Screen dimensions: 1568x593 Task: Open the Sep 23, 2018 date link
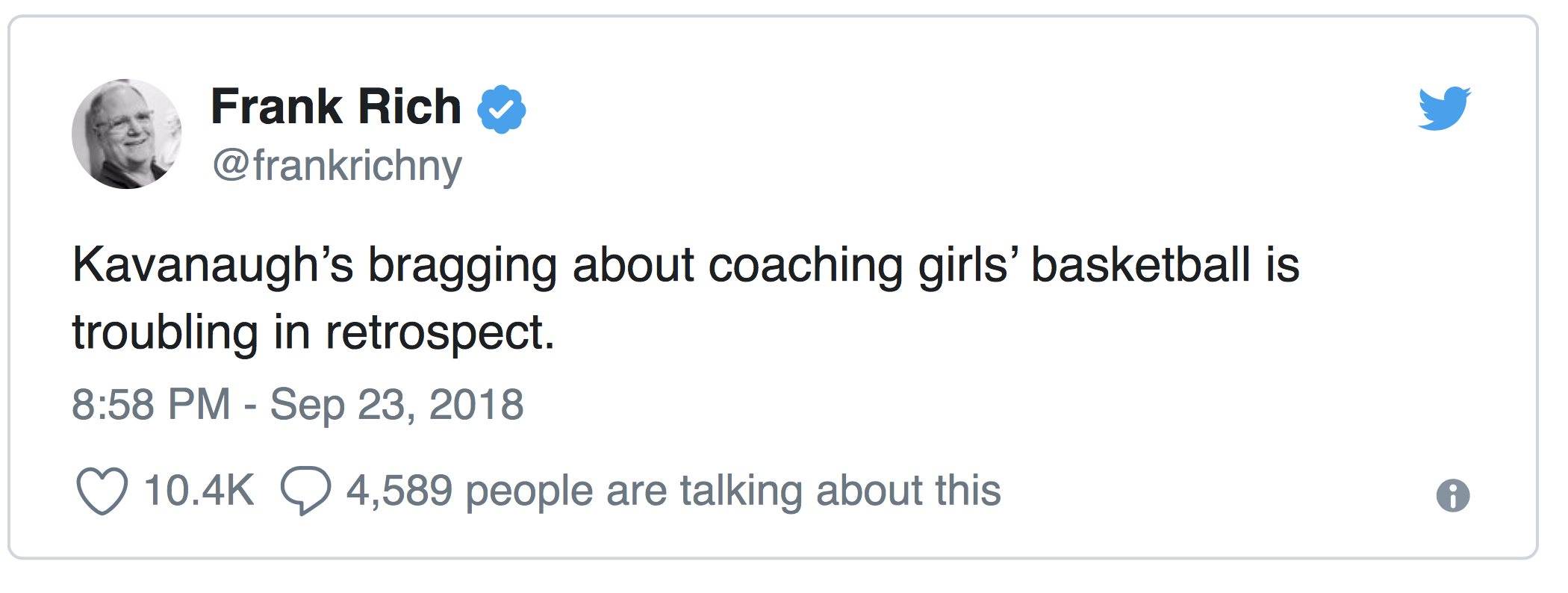point(396,406)
